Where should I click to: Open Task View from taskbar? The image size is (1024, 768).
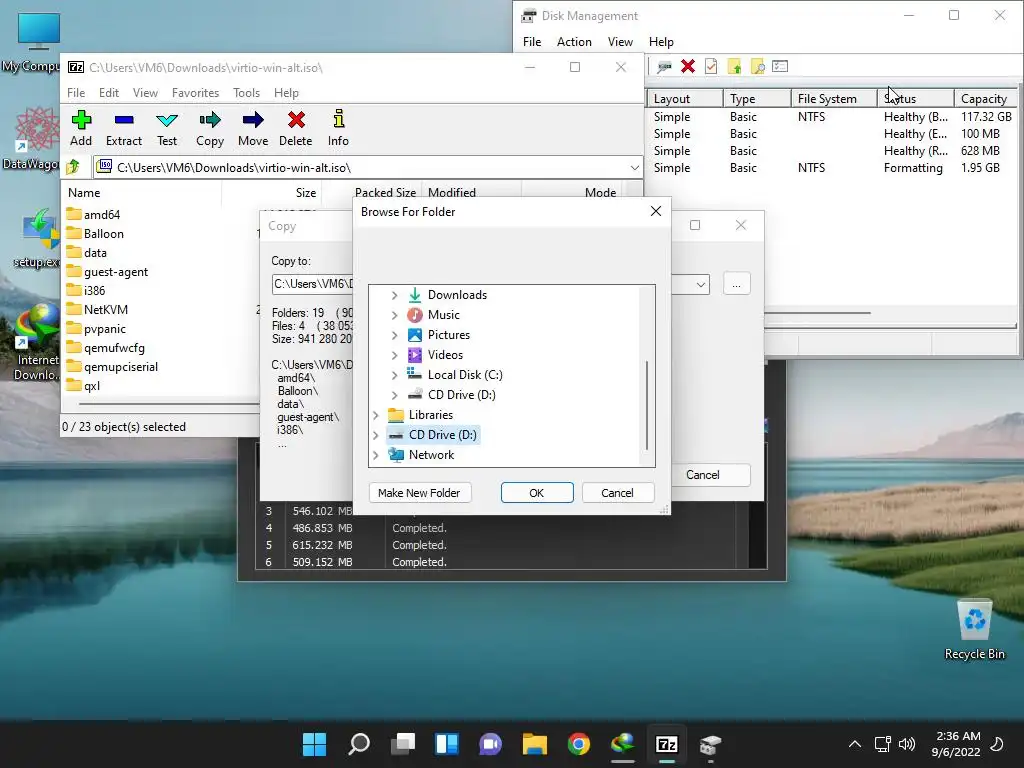(x=403, y=744)
